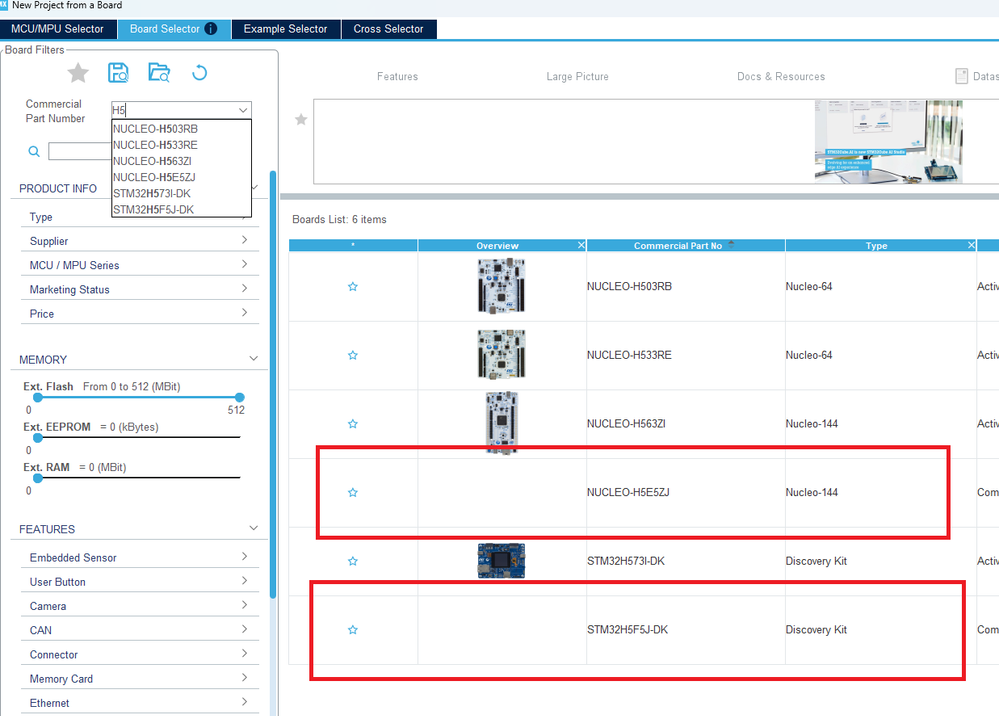Click the STM32Cube AI banner image
999x716 pixels.
pyautogui.click(x=889, y=141)
